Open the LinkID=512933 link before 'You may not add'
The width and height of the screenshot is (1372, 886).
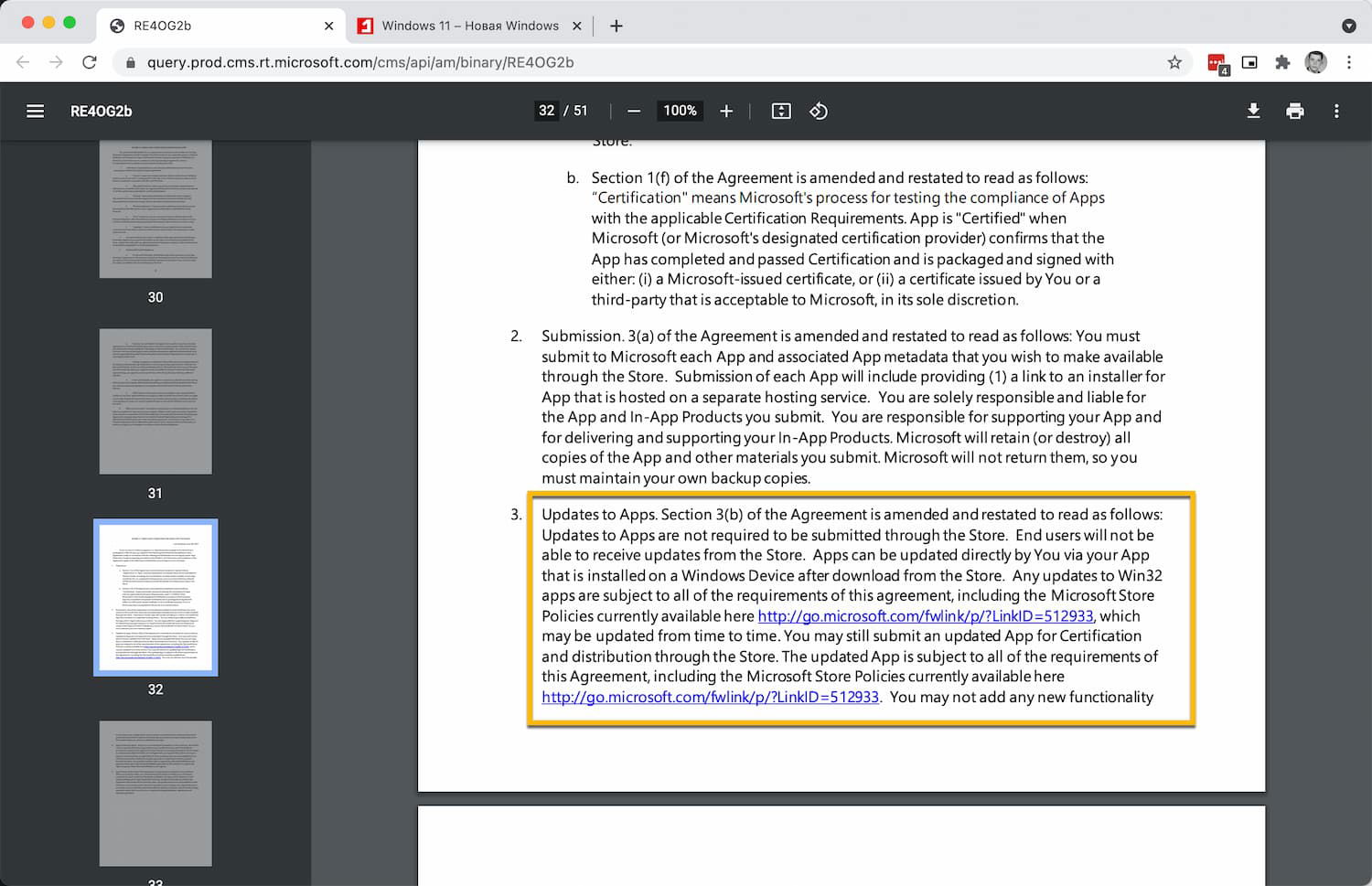[x=710, y=697]
